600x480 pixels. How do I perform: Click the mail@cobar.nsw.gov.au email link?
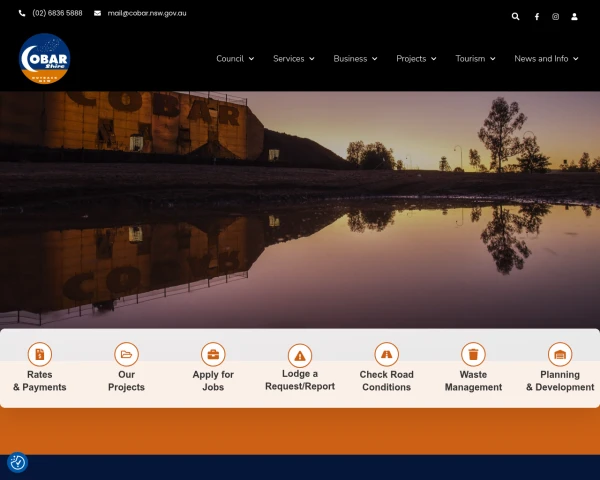[x=146, y=13]
